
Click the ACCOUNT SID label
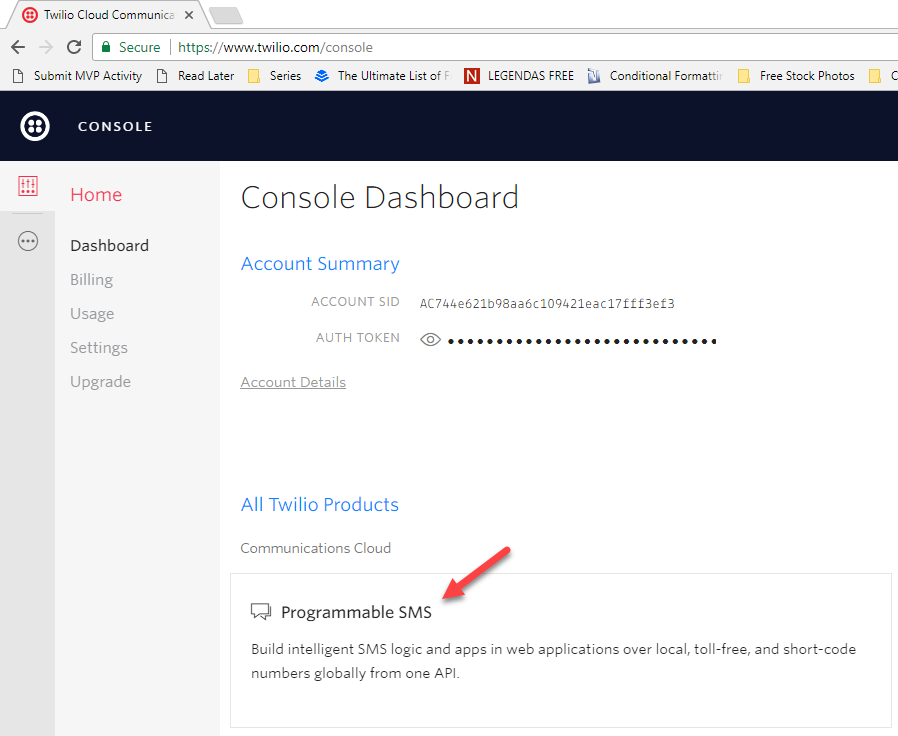click(355, 302)
